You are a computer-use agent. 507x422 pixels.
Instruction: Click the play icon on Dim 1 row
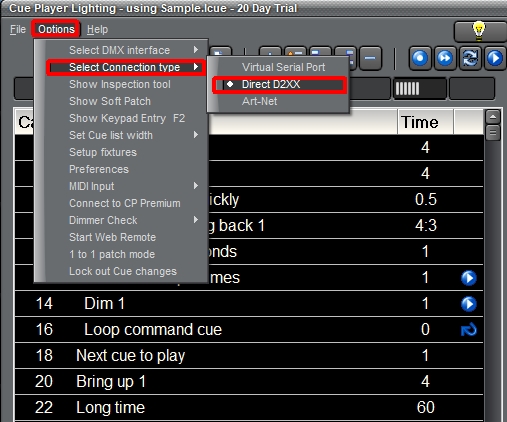pos(469,304)
